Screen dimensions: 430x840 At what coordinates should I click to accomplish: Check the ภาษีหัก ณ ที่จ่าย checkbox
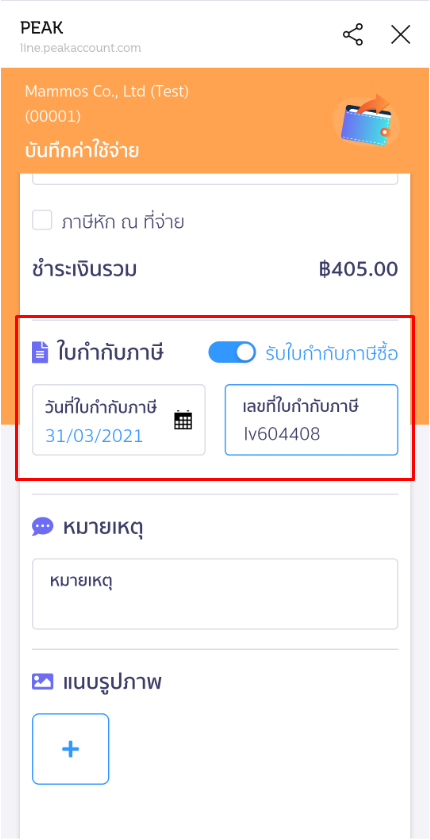(x=42, y=221)
